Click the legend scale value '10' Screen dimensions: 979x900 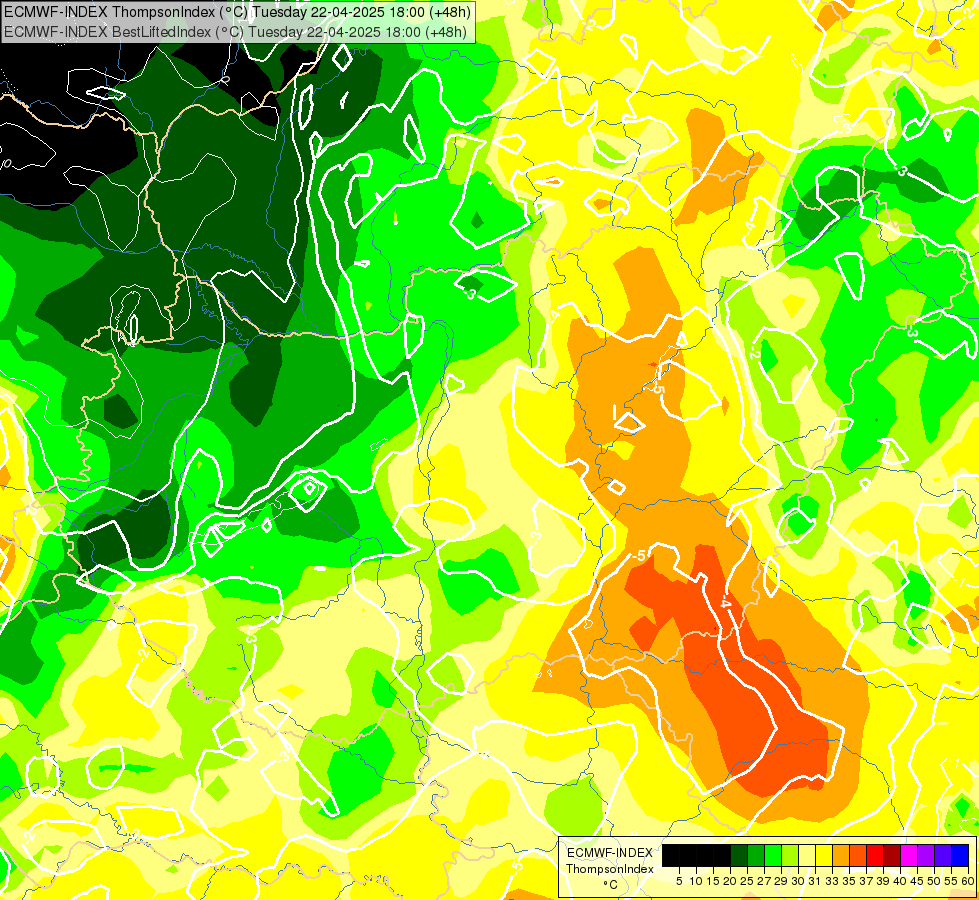click(696, 881)
